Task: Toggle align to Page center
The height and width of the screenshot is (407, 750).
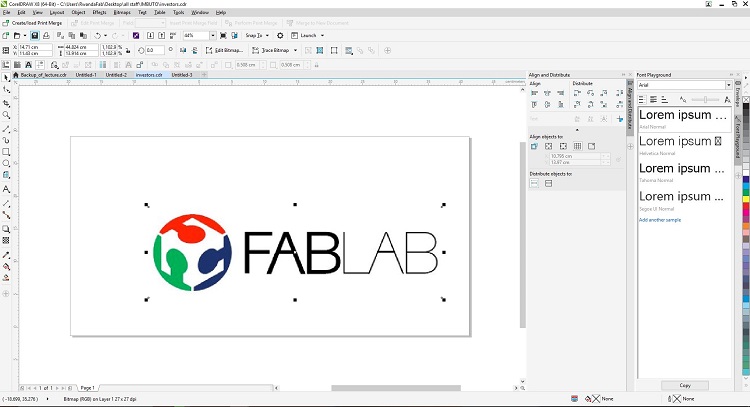Action: click(x=563, y=146)
